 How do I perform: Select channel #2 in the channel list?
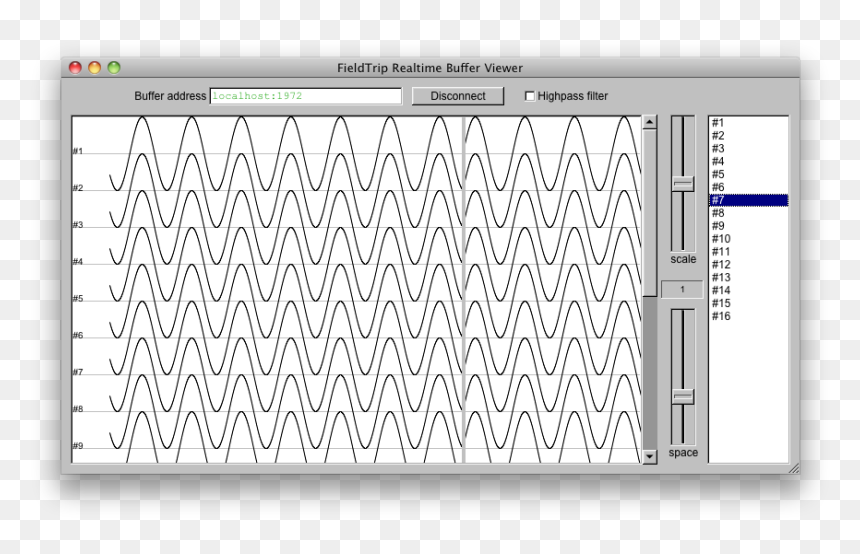click(x=749, y=135)
